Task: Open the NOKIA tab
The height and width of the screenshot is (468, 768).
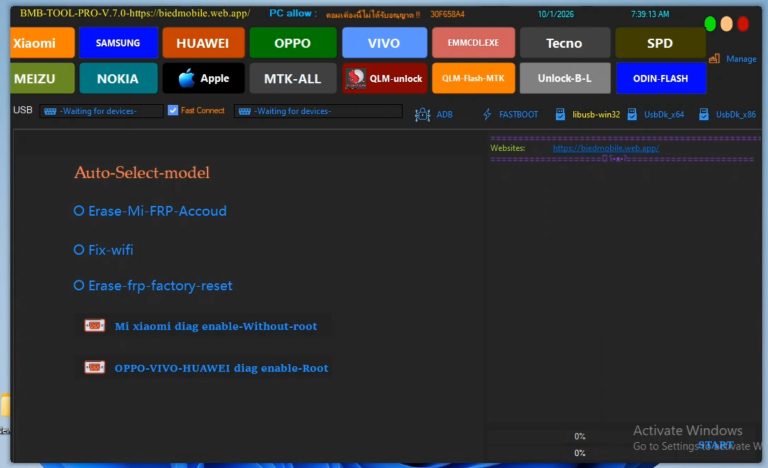Action: 118,78
